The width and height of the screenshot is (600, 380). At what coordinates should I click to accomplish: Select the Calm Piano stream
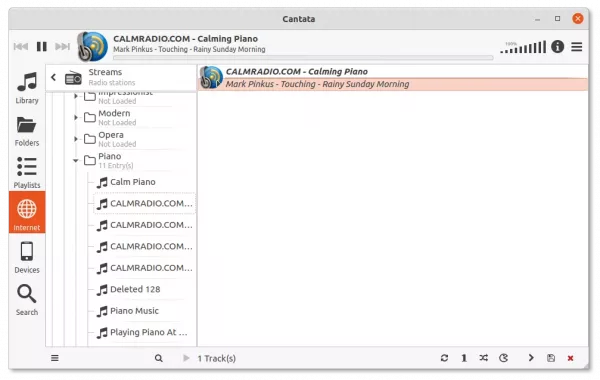144,182
